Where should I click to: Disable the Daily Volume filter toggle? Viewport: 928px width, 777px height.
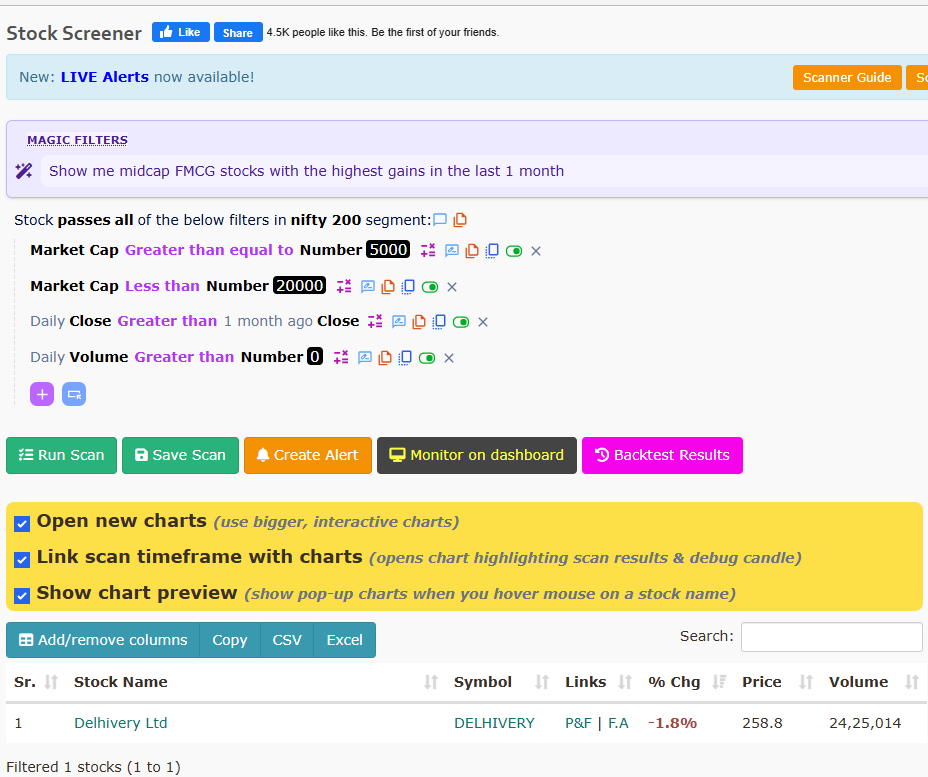click(427, 358)
